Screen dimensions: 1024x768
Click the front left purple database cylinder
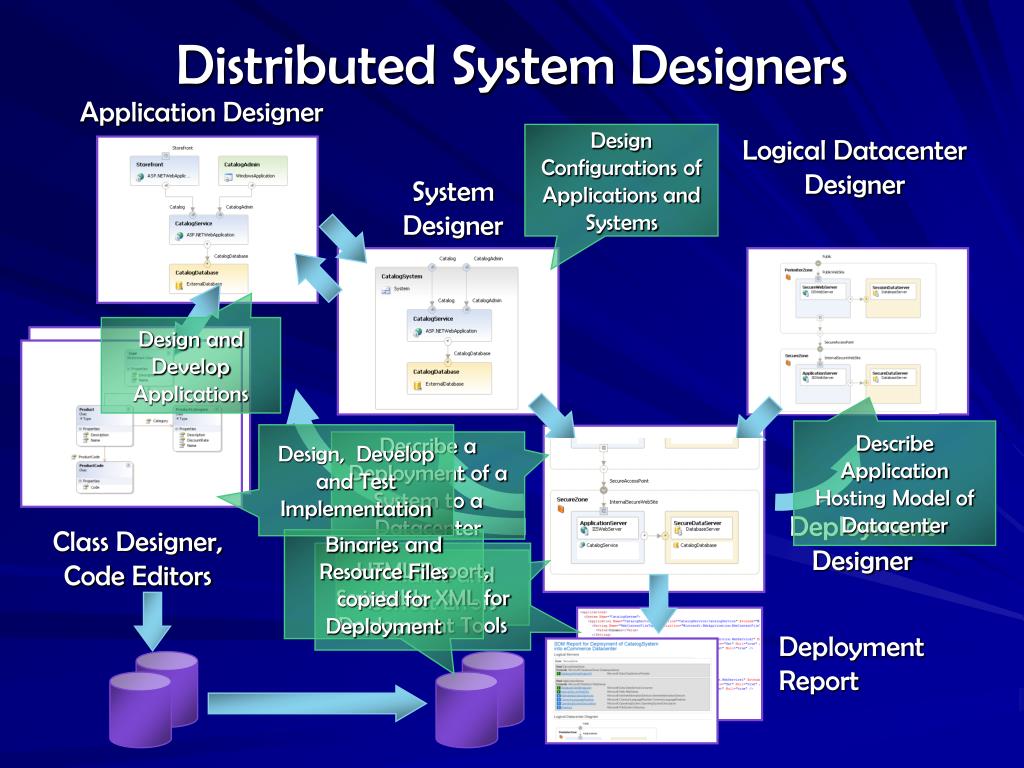140,710
